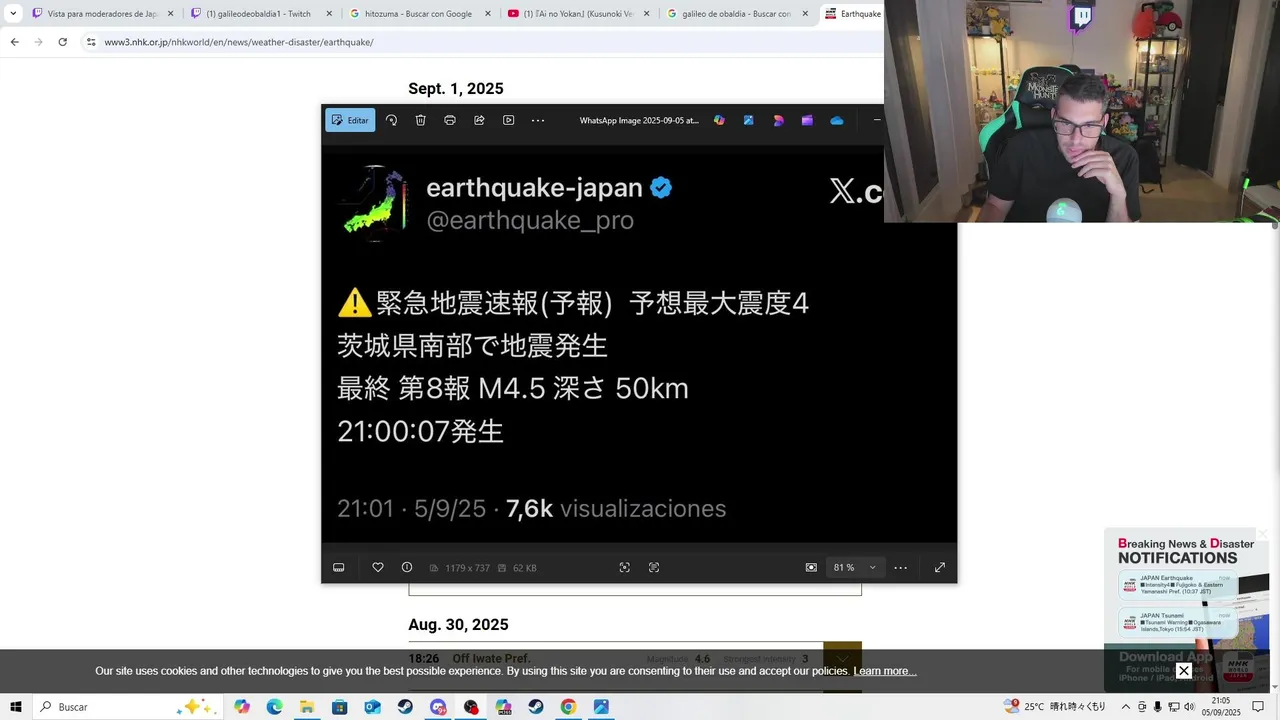This screenshot has width=1280, height=720.
Task: Open Outlook from taskbar
Action: 372,707
